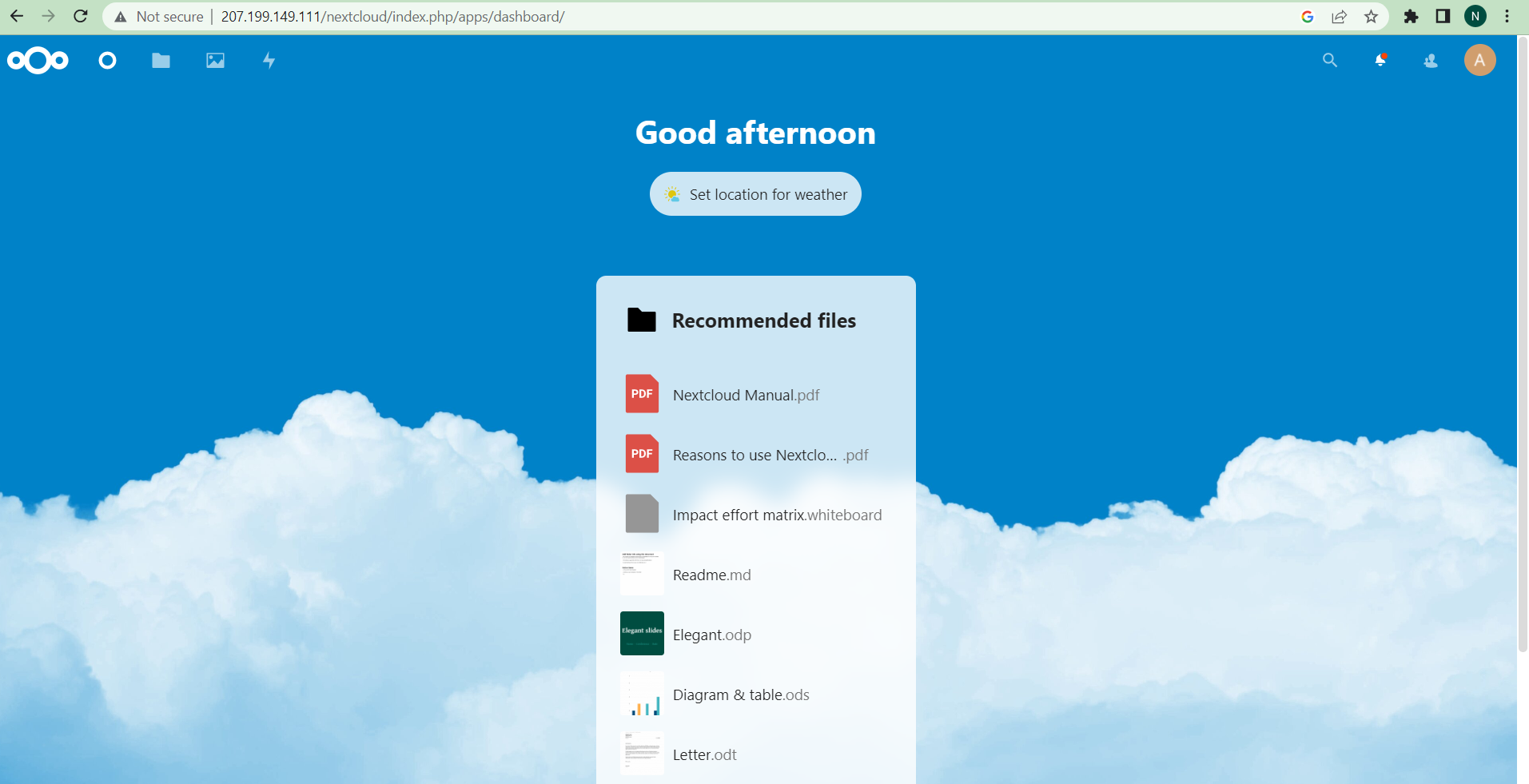
Task: Go forward in browser
Action: (49, 16)
